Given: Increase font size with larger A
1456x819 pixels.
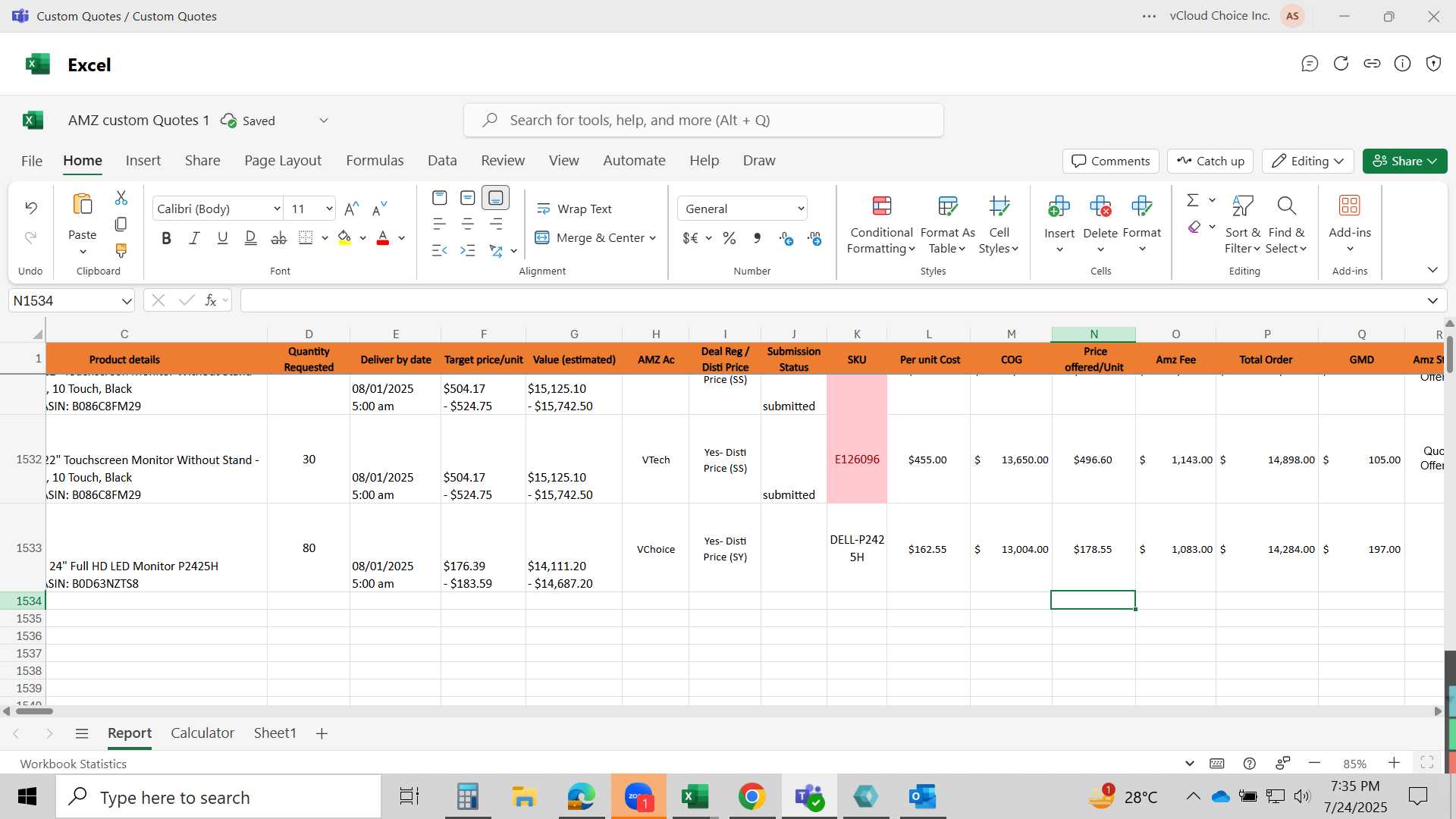Looking at the screenshot, I should tap(351, 209).
